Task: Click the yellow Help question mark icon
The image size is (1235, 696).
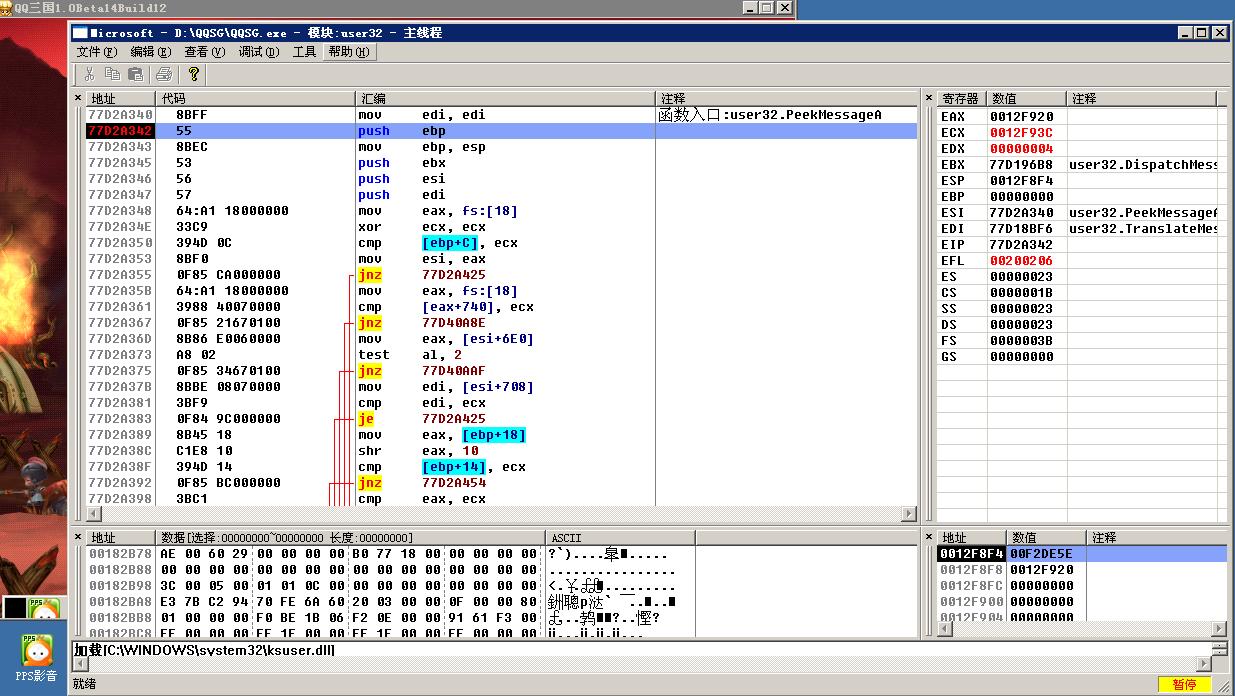Action: click(x=193, y=74)
